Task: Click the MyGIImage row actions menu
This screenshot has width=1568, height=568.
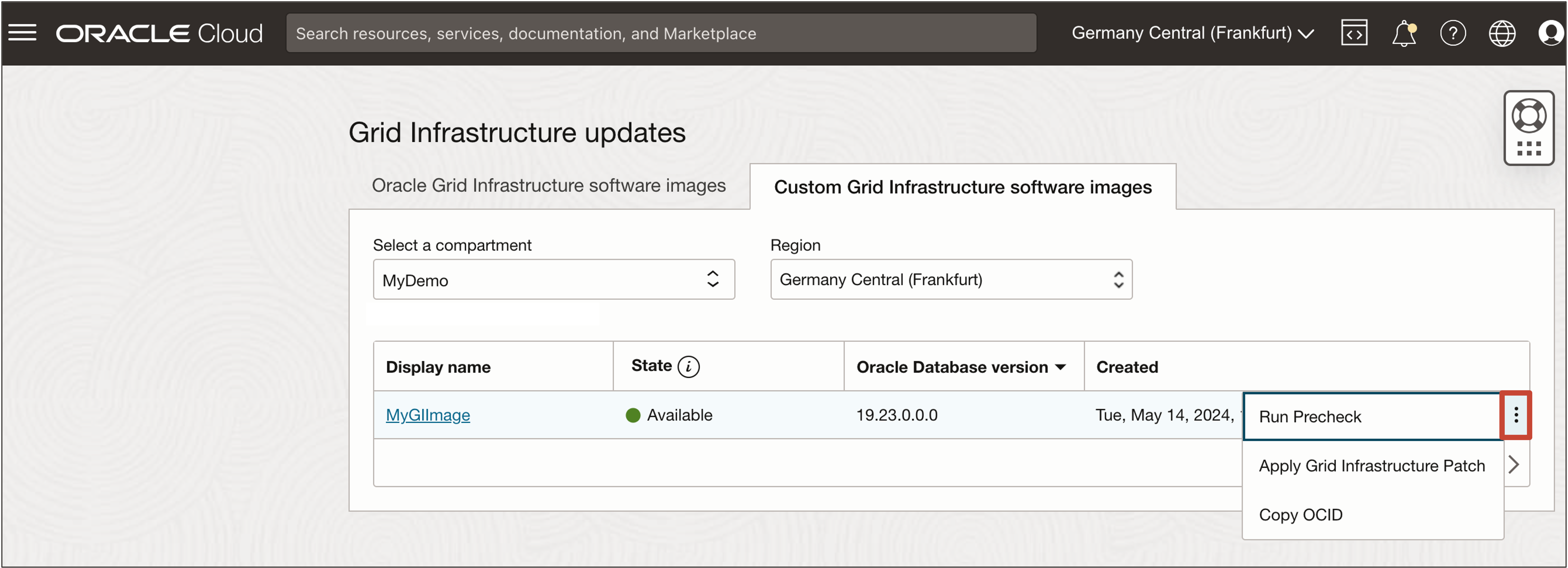Action: pos(1516,415)
